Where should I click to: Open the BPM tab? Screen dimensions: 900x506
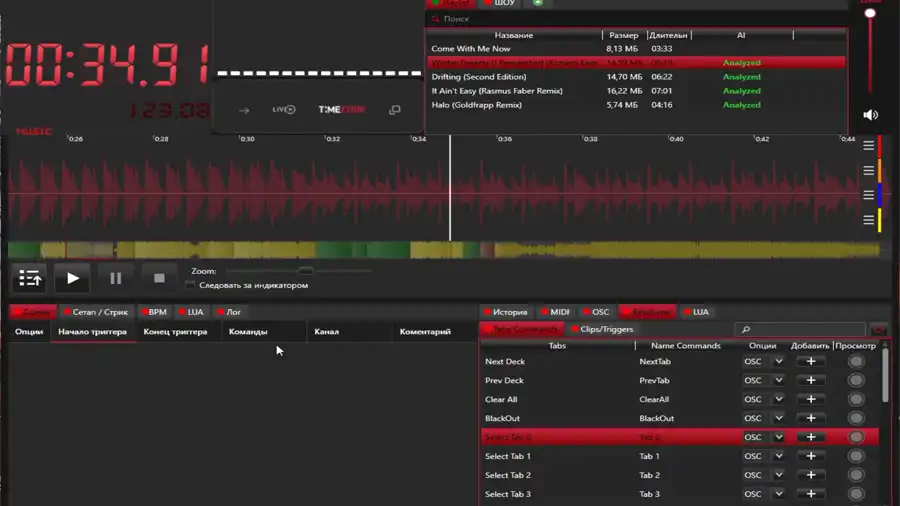coord(153,312)
